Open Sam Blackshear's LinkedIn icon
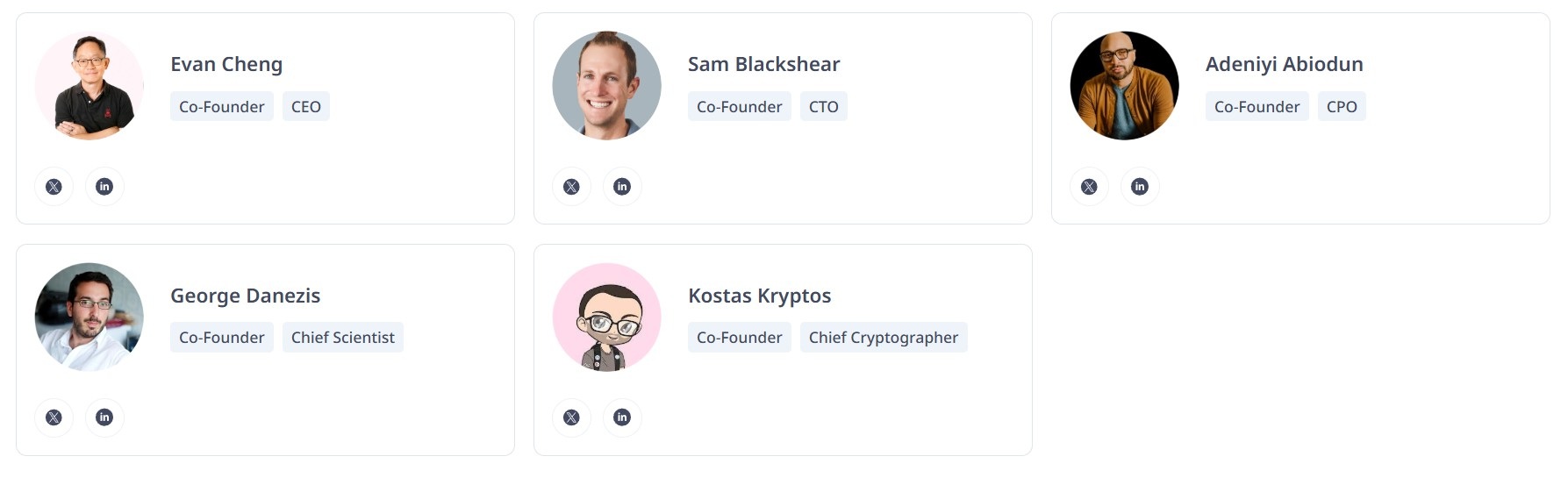This screenshot has height=485, width=1568. point(622,186)
